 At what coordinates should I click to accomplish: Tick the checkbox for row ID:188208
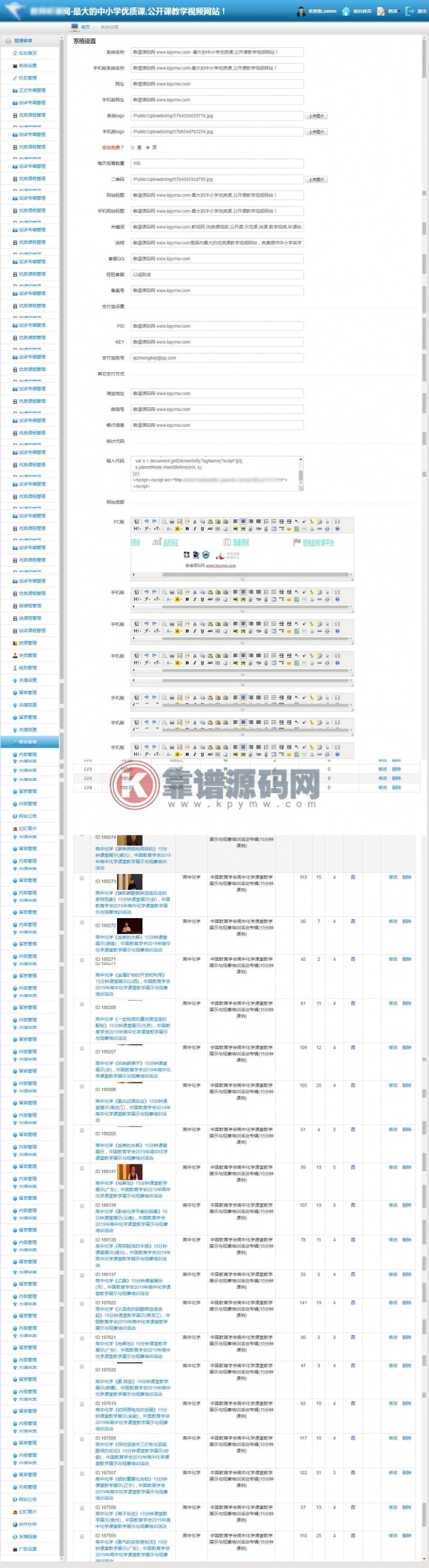(x=82, y=1004)
